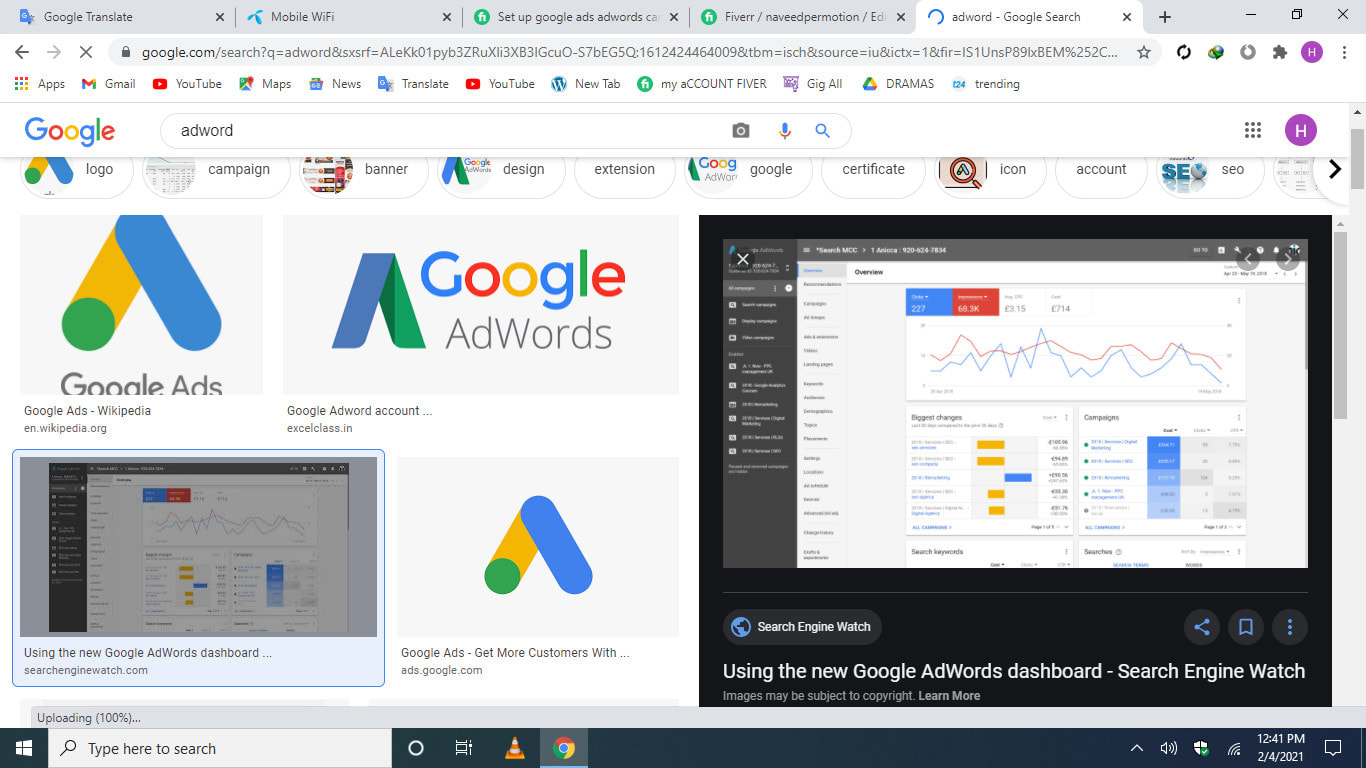Open the my aCCOUNT FIVER bookmark
Viewport: 1366px width, 768px height.
(x=702, y=84)
